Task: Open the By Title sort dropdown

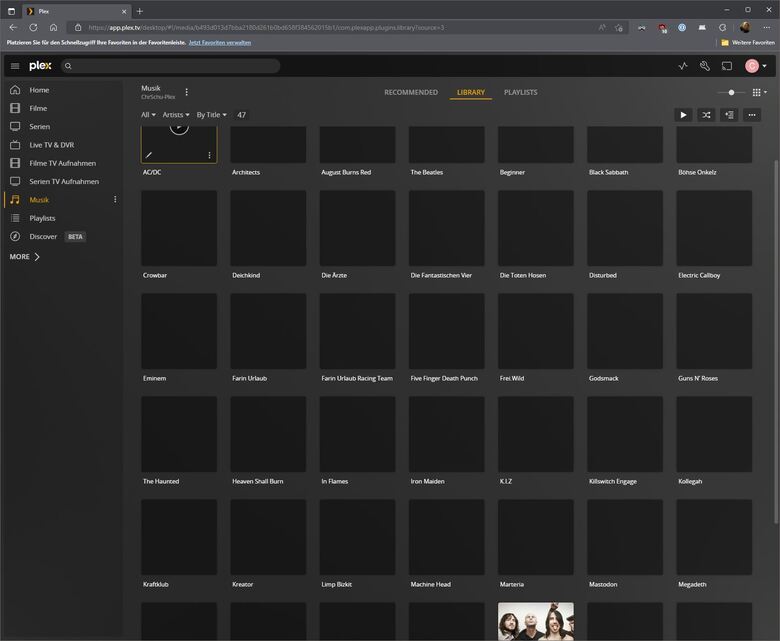Action: pos(211,115)
